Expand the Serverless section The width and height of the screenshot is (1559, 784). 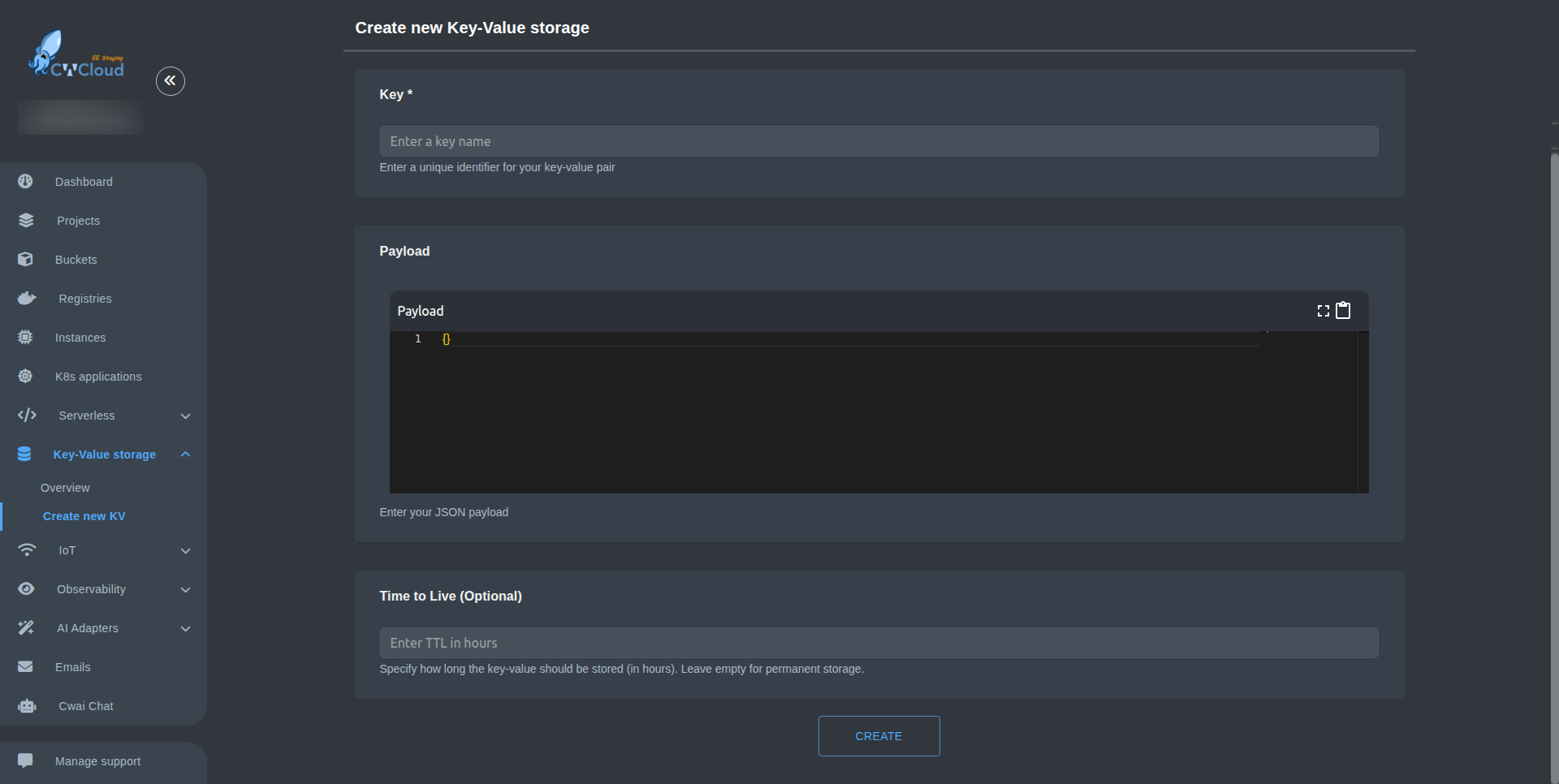tap(185, 415)
